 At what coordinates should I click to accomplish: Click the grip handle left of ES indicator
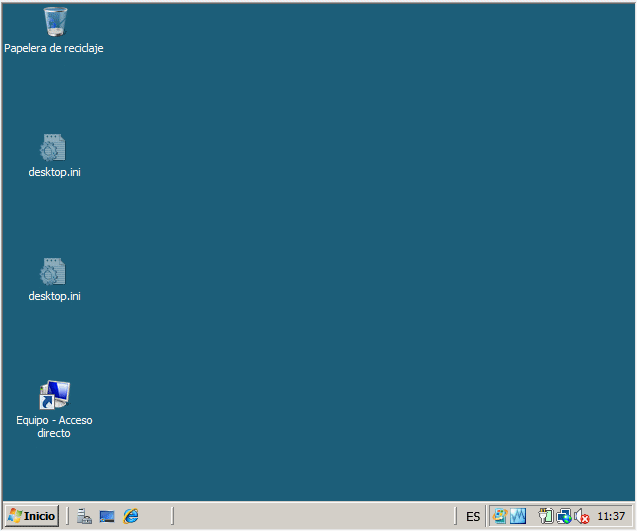click(457, 516)
